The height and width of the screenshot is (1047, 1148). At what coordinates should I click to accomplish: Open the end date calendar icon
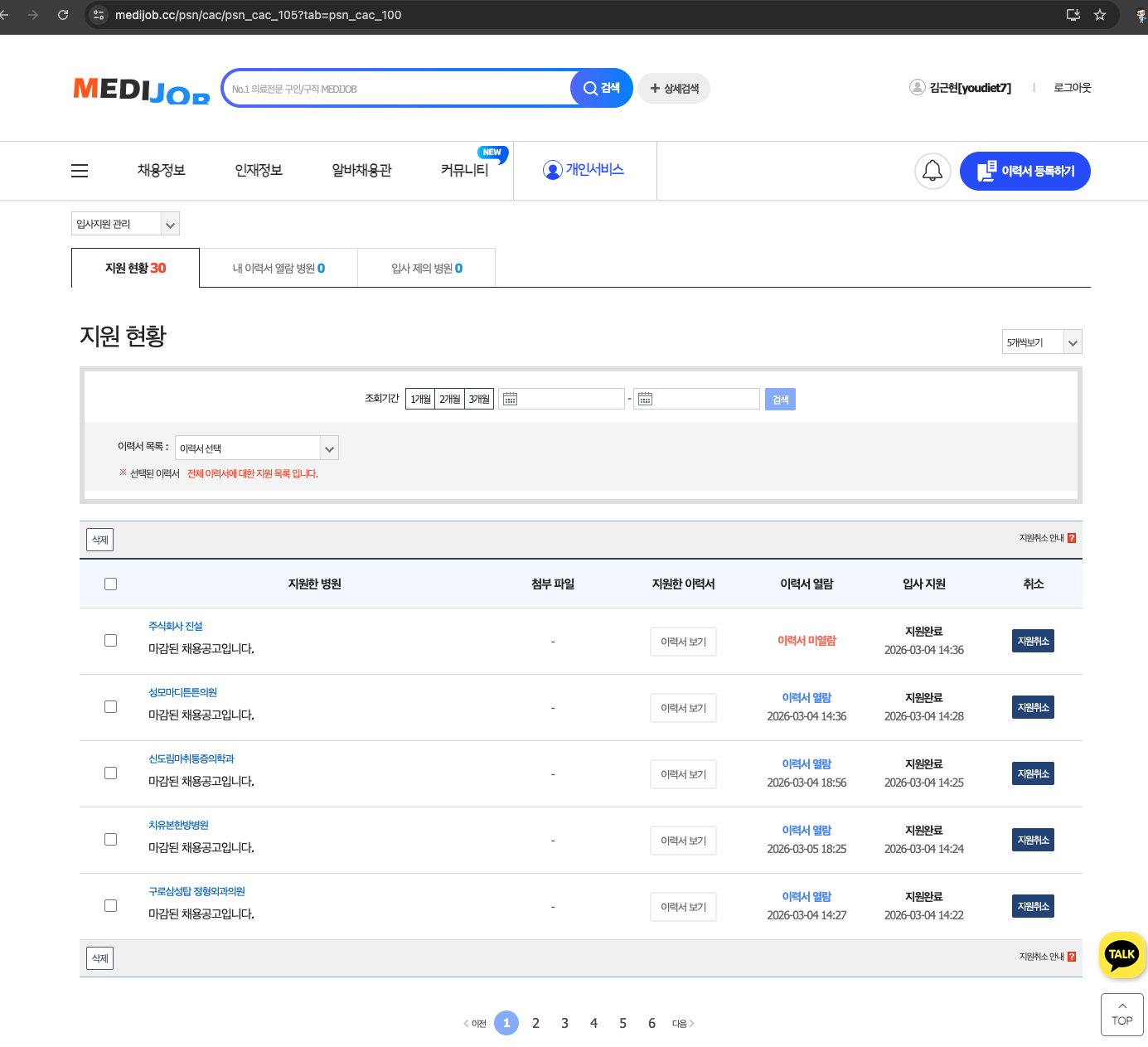coord(645,400)
